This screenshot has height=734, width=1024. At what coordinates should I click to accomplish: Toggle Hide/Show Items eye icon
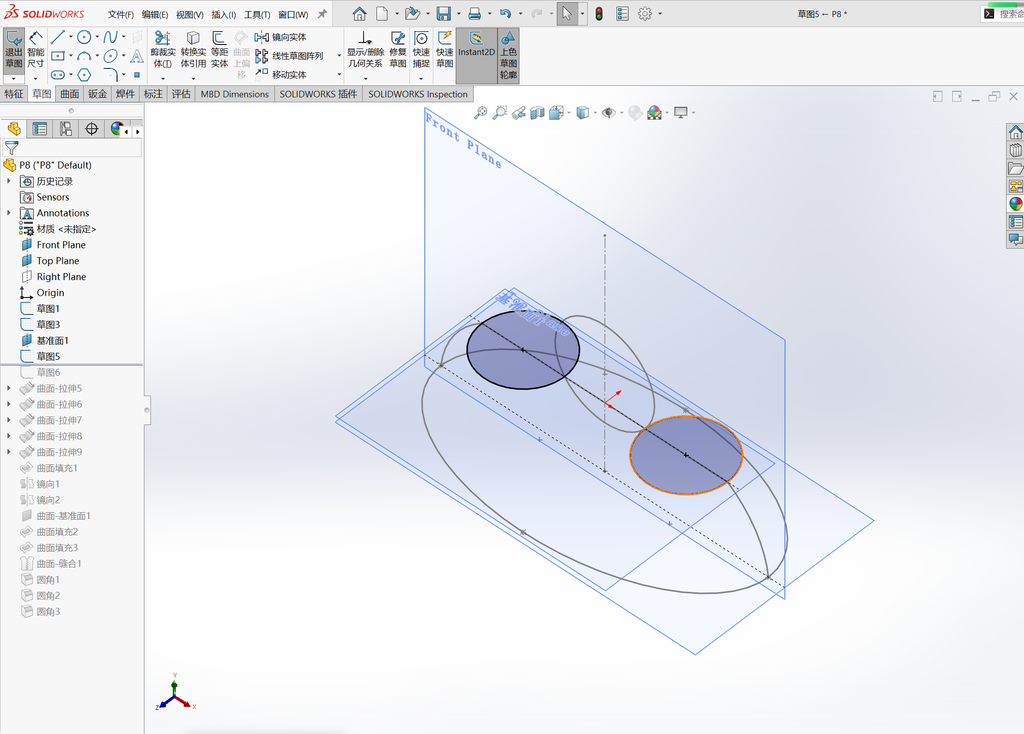tap(609, 112)
